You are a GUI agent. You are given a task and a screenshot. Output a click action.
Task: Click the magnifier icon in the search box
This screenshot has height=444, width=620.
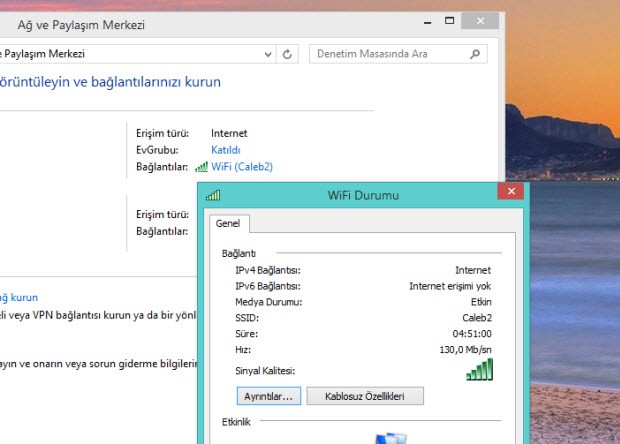pyautogui.click(x=475, y=54)
